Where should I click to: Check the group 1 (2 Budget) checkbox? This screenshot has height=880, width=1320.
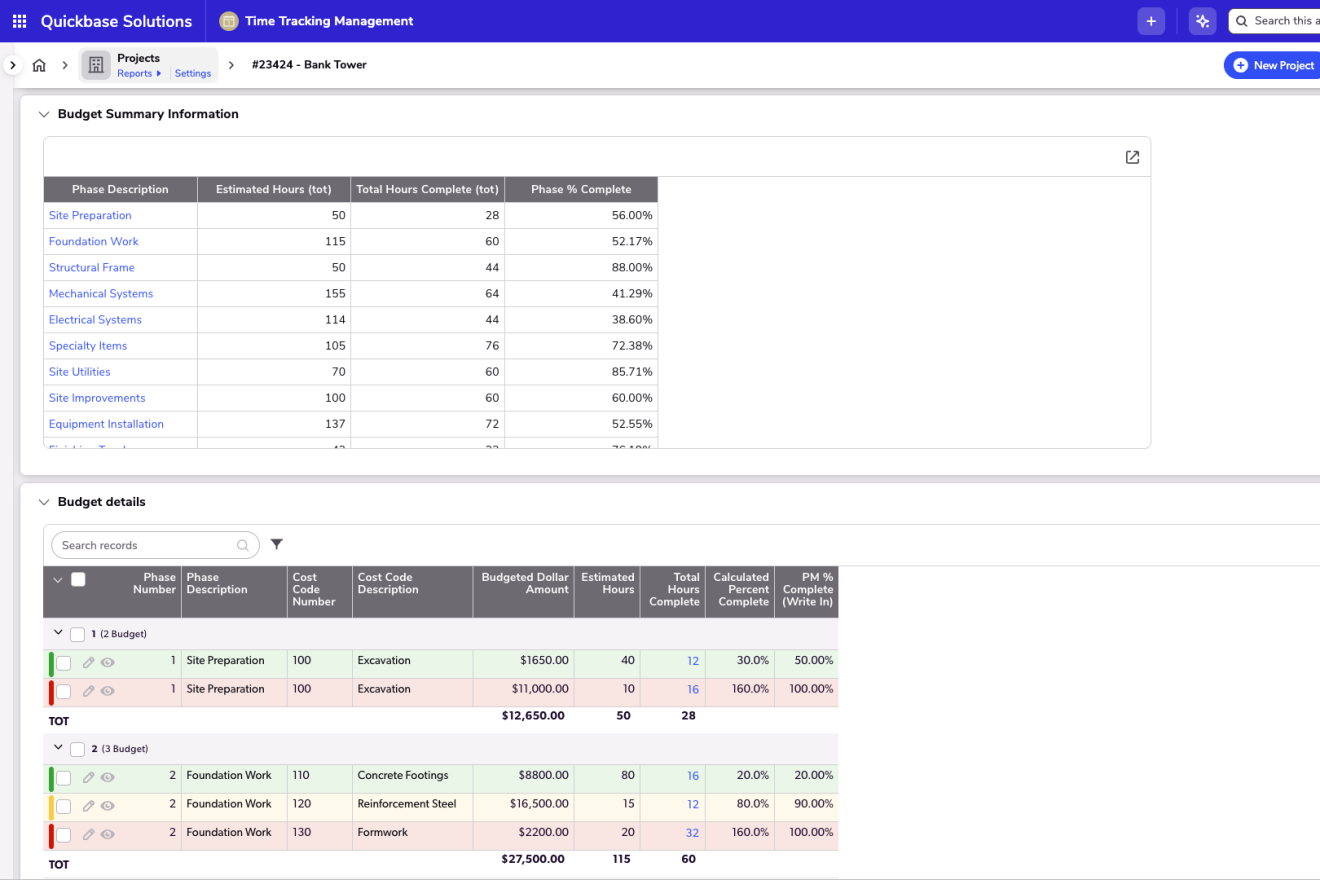[x=77, y=634]
